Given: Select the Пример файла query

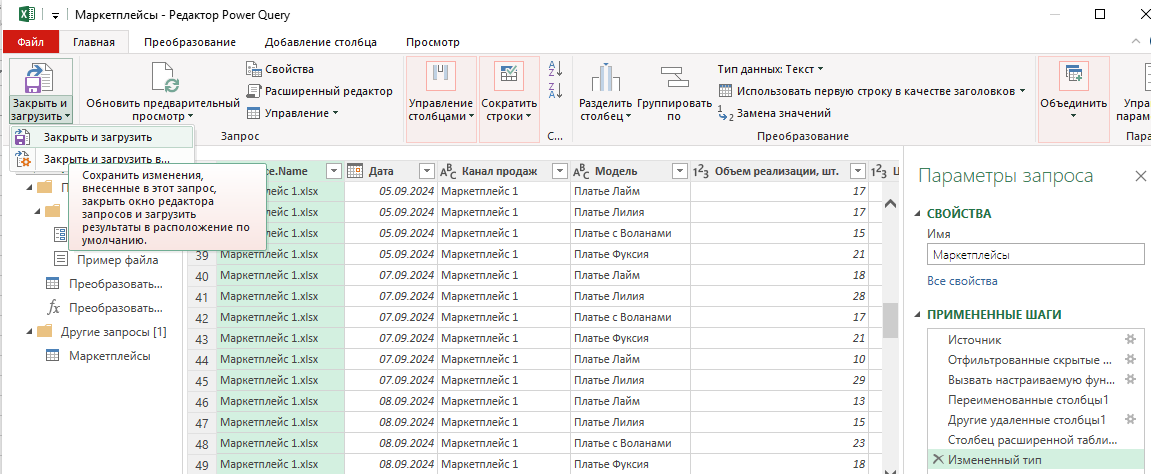Looking at the screenshot, I should (x=117, y=259).
